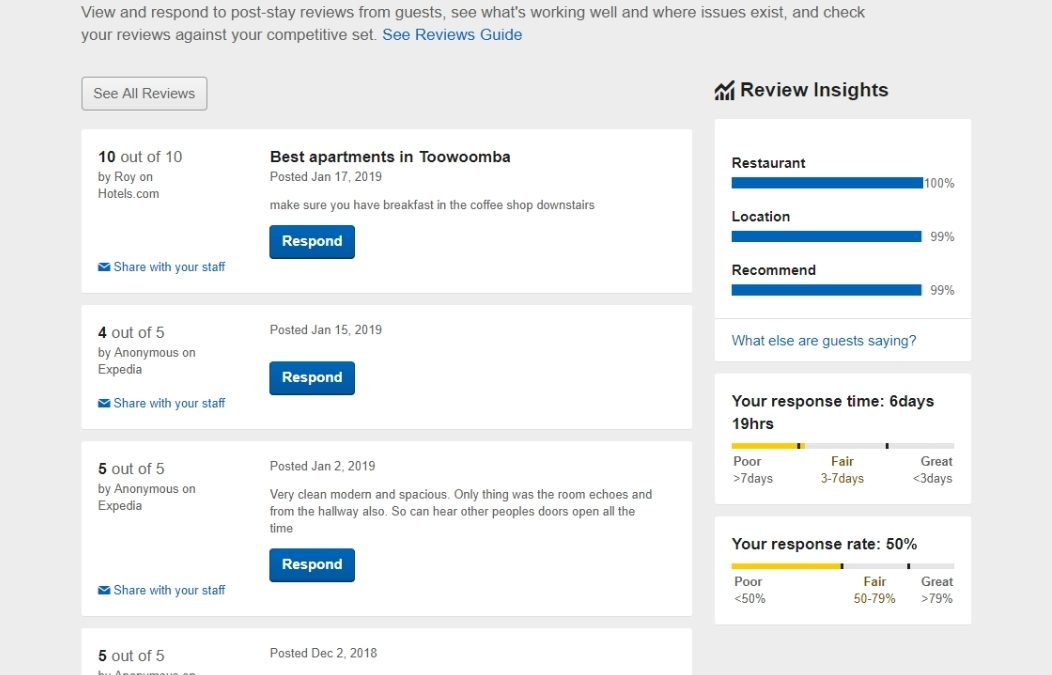
Task: Click the Review Insights chart icon
Action: click(724, 91)
